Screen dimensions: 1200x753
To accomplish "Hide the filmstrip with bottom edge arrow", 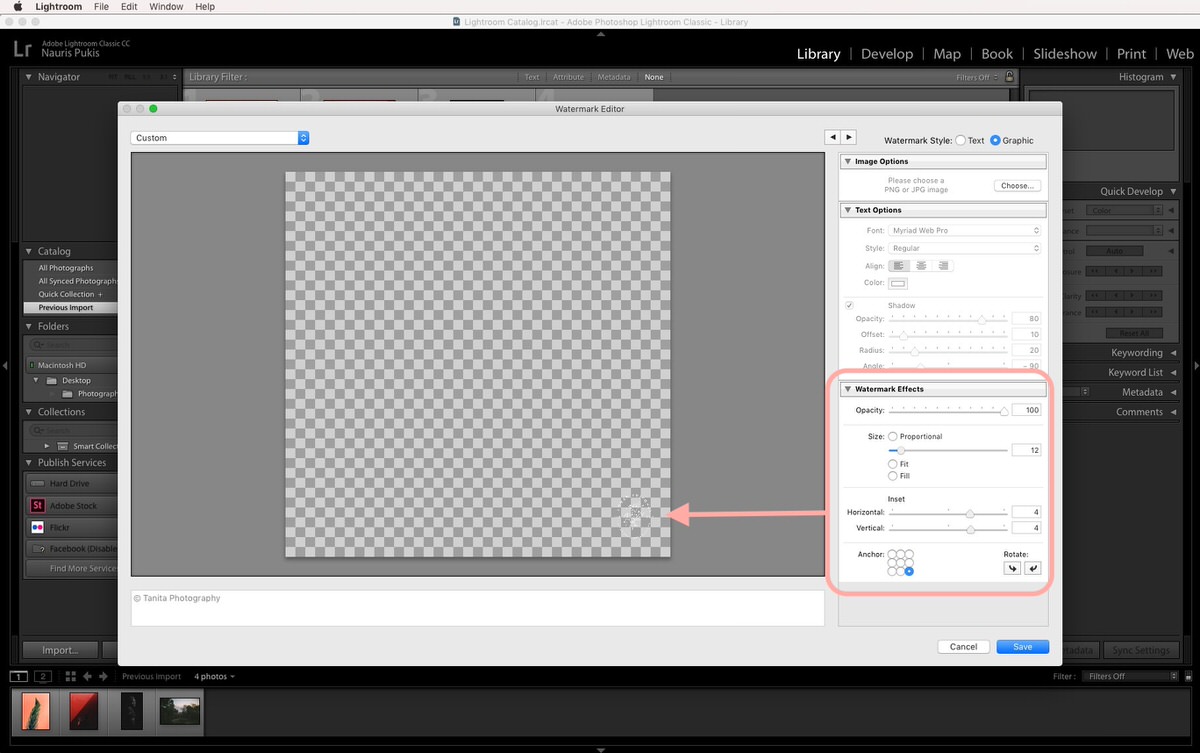I will [600, 748].
